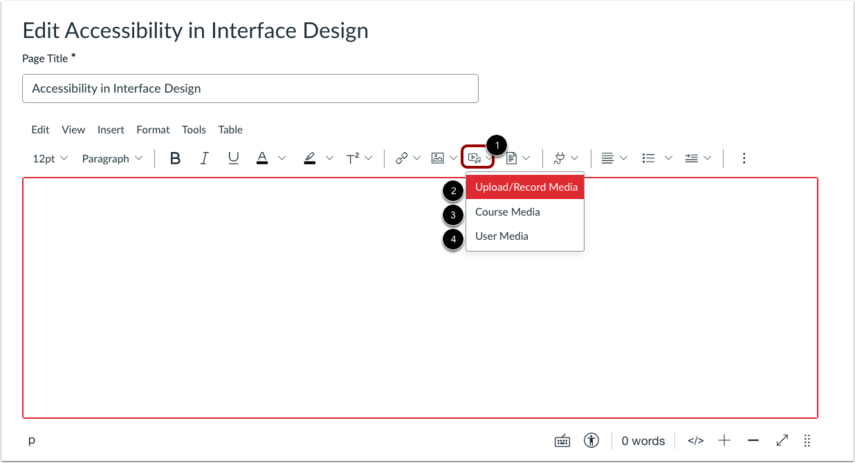The image size is (855, 463).
Task: Click the plus icon in status bar
Action: [724, 440]
